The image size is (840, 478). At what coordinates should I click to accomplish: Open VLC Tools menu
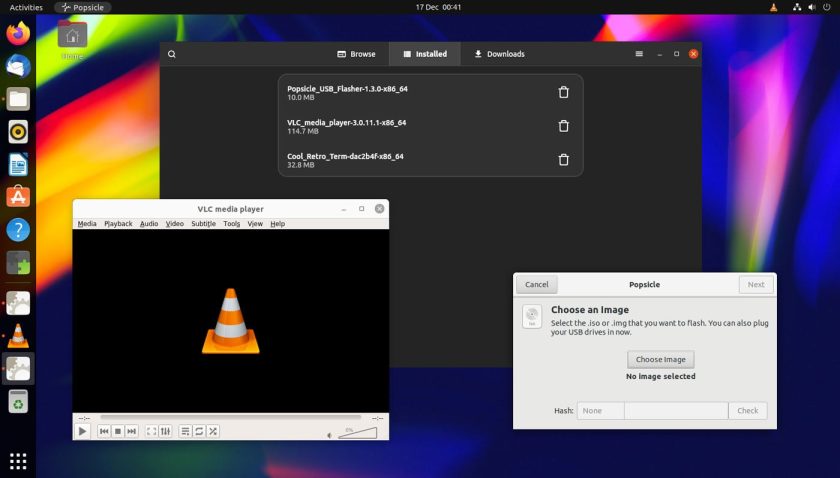231,223
